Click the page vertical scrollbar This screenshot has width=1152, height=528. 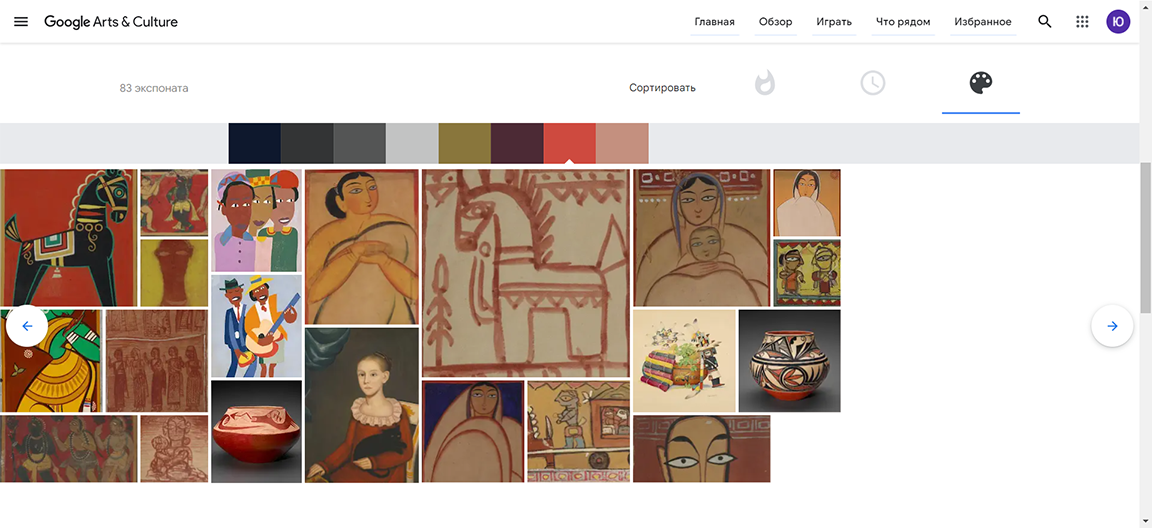click(1145, 239)
